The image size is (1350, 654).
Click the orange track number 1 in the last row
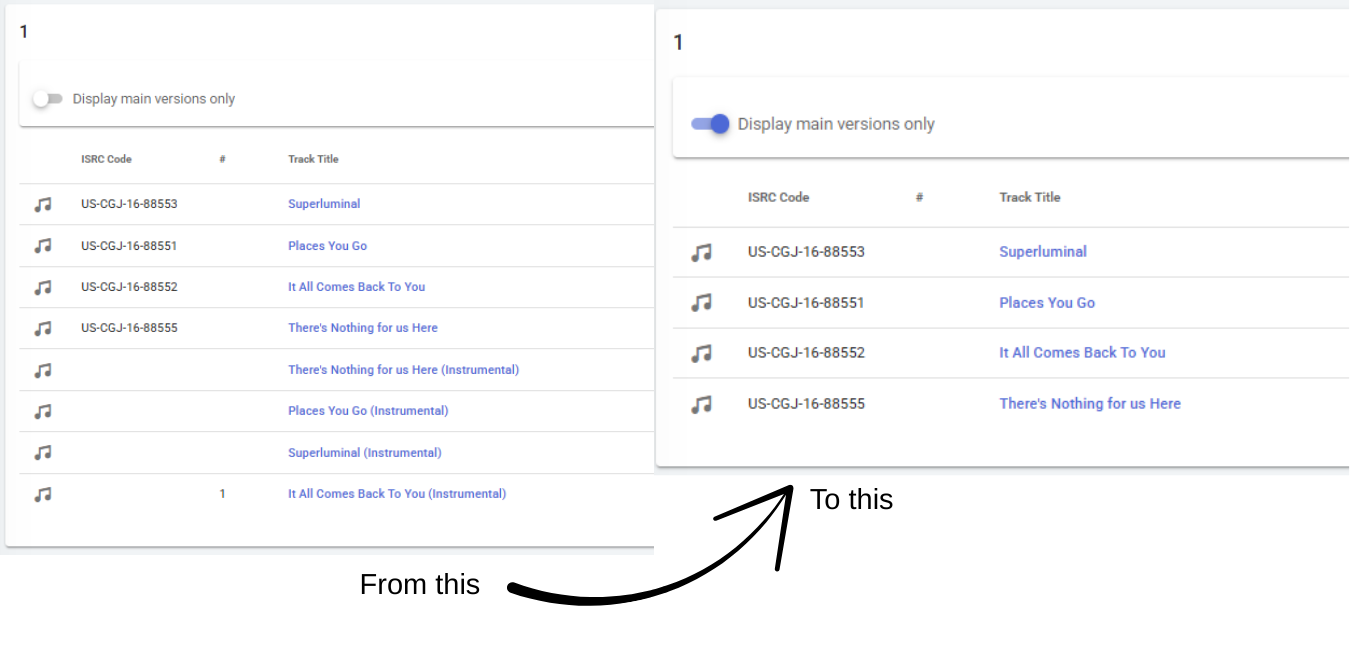222,494
